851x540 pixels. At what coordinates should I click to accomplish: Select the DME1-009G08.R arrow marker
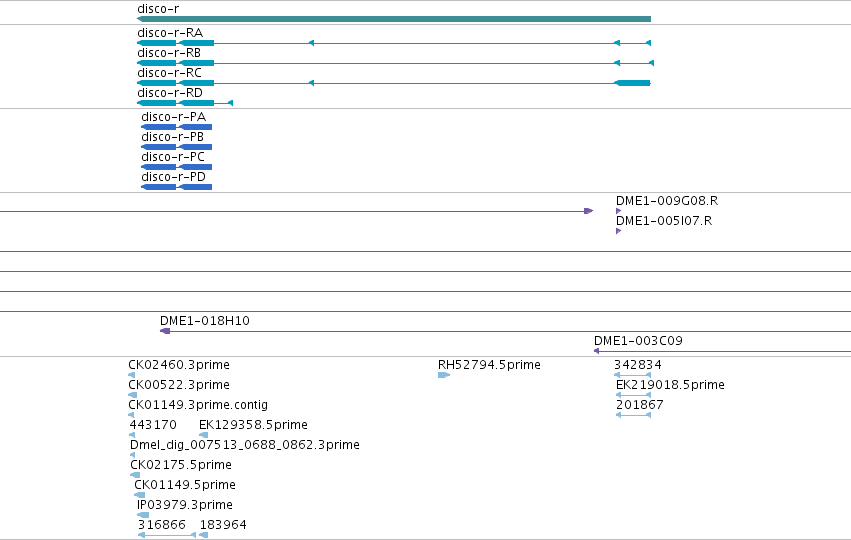[619, 211]
